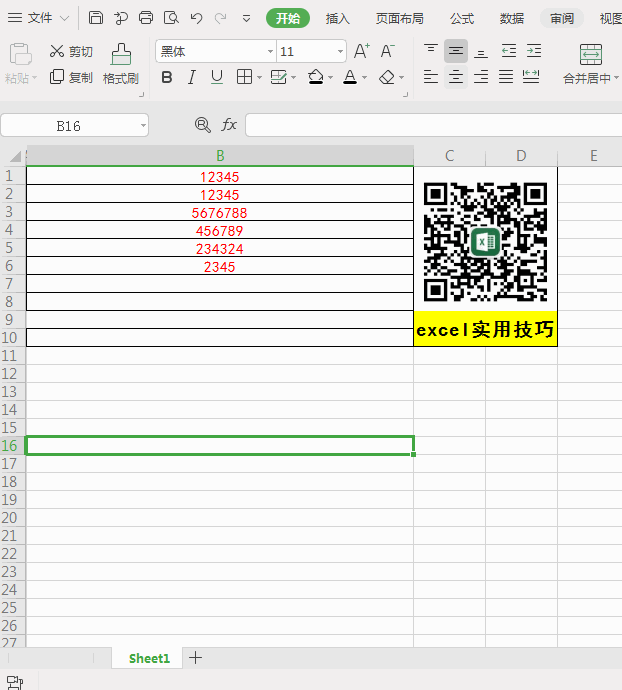Open fill color dropdown arrow
Image resolution: width=622 pixels, height=690 pixels.
point(331,77)
